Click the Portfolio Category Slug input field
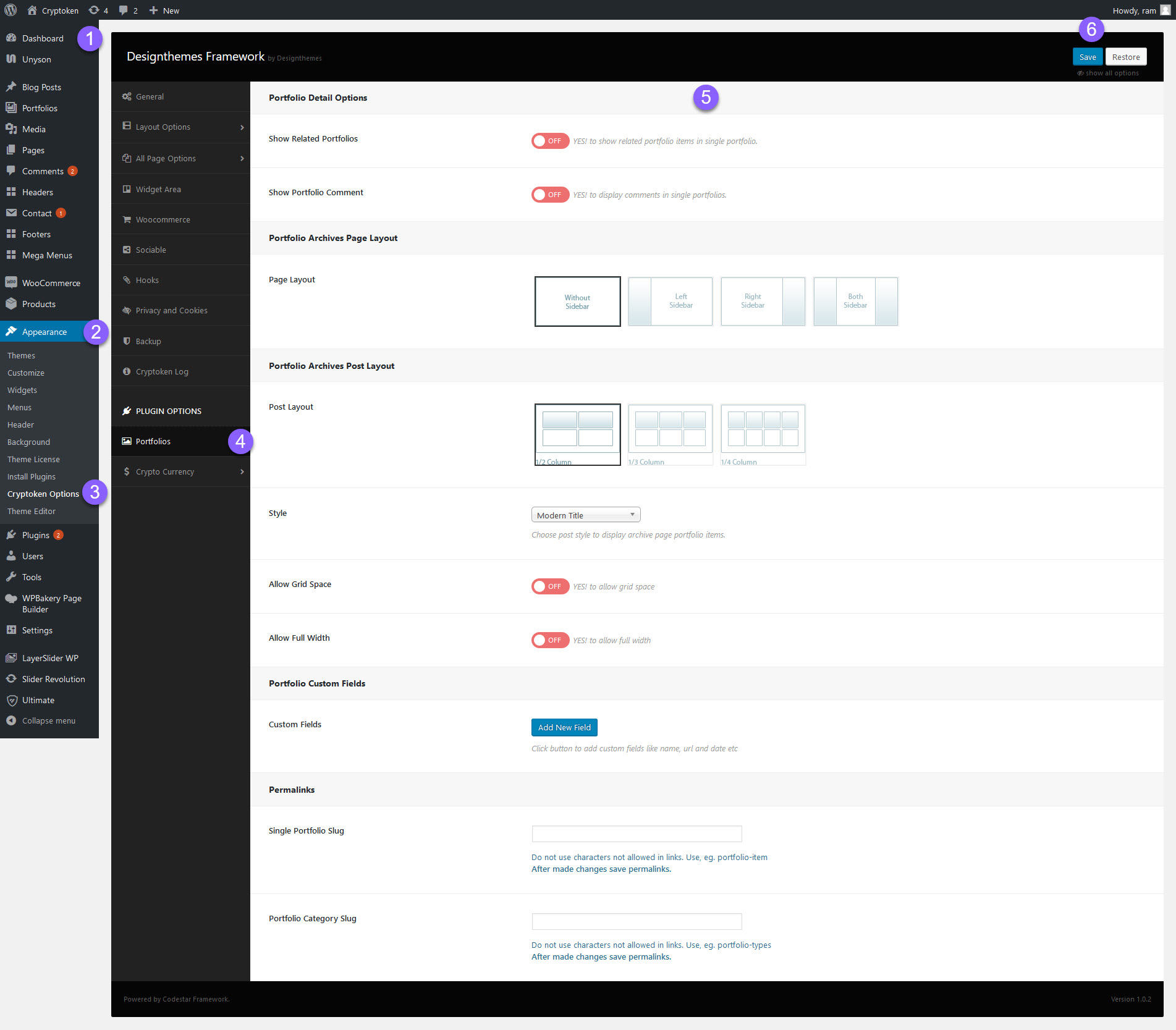 pyautogui.click(x=637, y=921)
